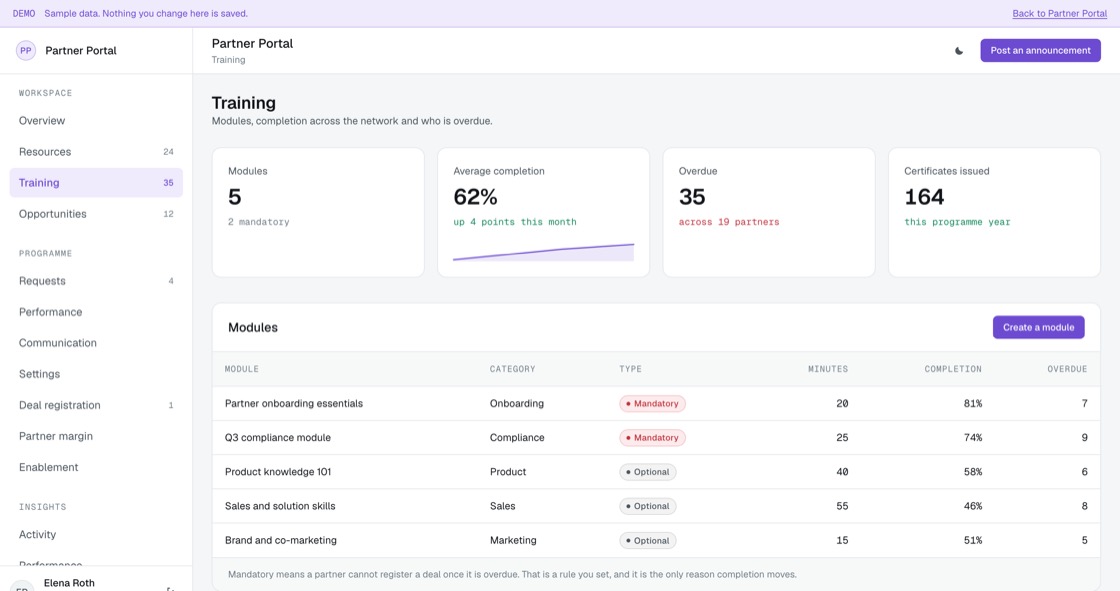
Task: Click the COMPLETION column header
Action: (953, 369)
